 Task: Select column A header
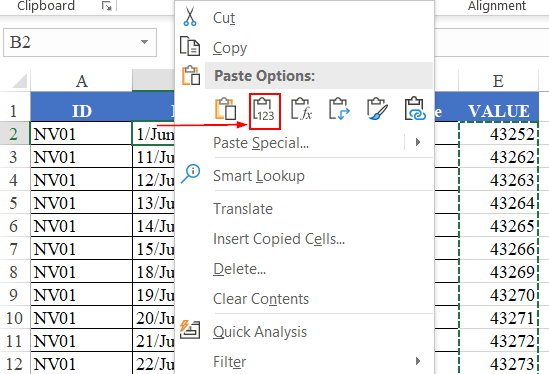[81, 81]
